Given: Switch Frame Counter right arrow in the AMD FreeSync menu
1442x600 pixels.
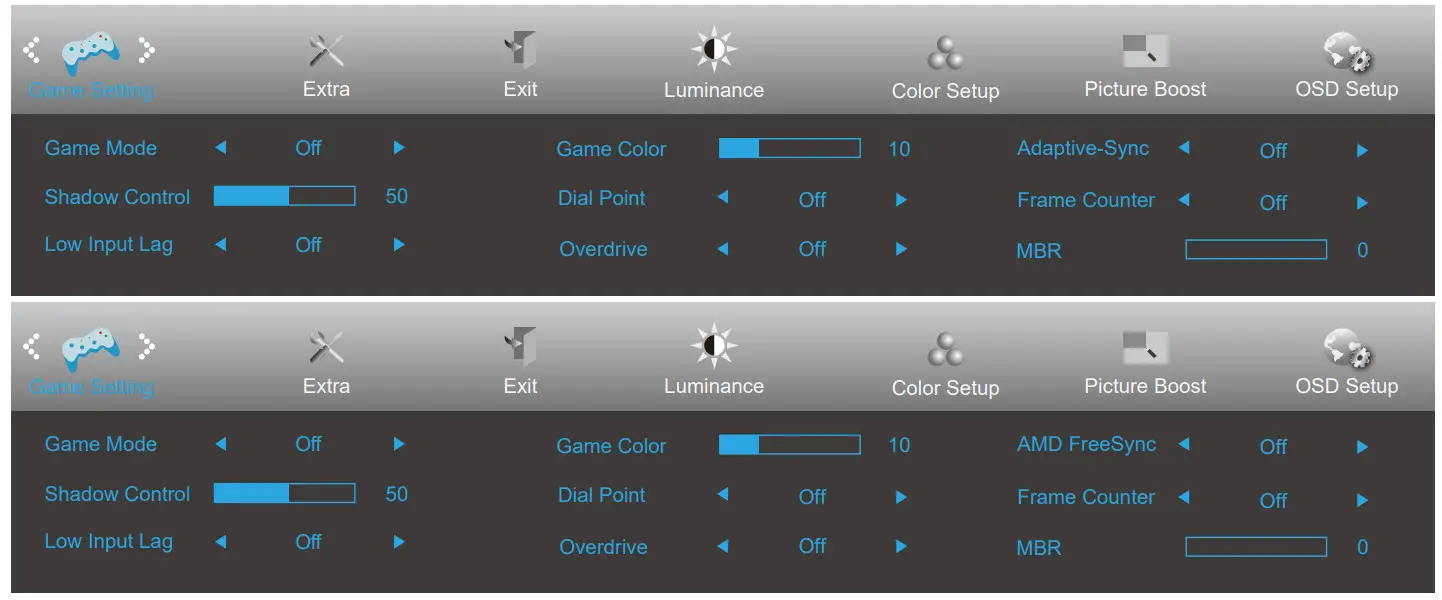Looking at the screenshot, I should (x=1362, y=500).
